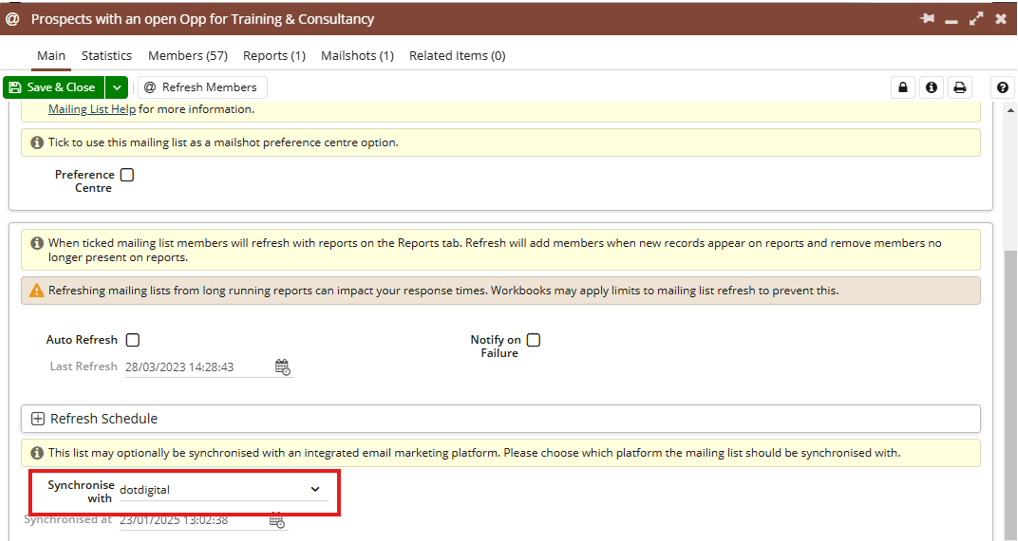Open the Members (57) tab
The width and height of the screenshot is (1018, 541).
click(x=188, y=56)
